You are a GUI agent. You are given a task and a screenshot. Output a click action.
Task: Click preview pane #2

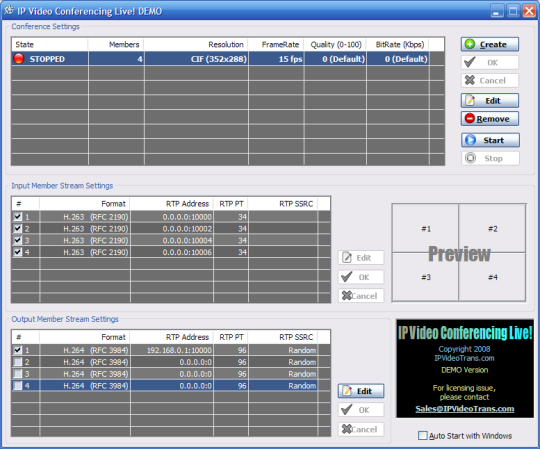pos(492,229)
